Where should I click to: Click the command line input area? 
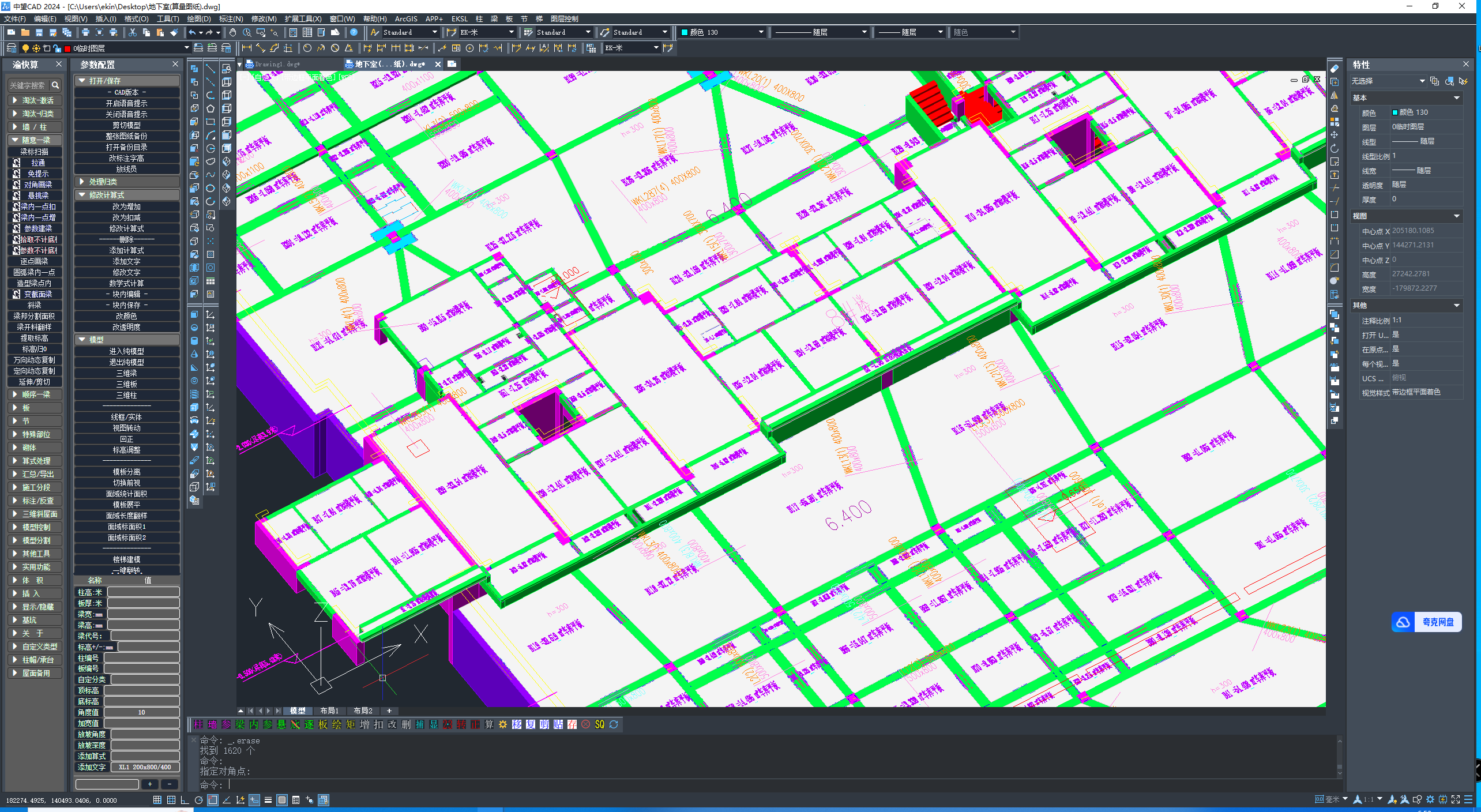pyautogui.click(x=767, y=784)
